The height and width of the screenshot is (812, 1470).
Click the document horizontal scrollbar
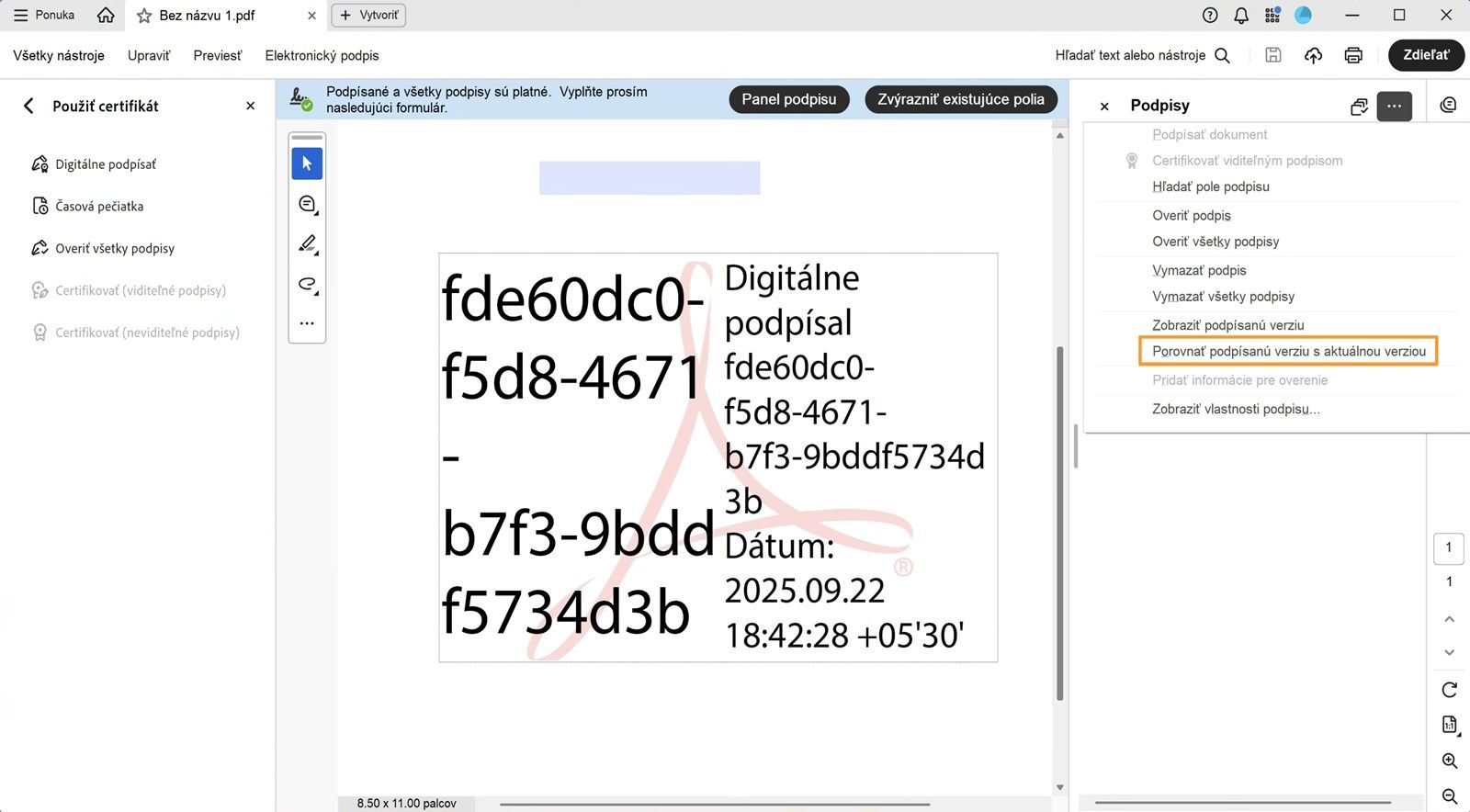[x=715, y=805]
